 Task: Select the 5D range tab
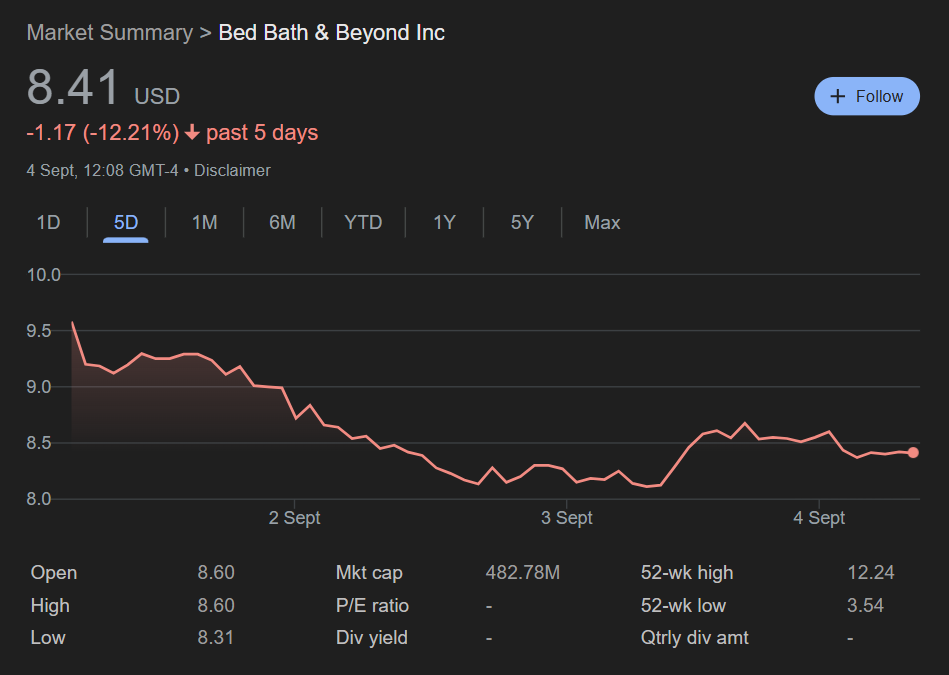click(126, 223)
